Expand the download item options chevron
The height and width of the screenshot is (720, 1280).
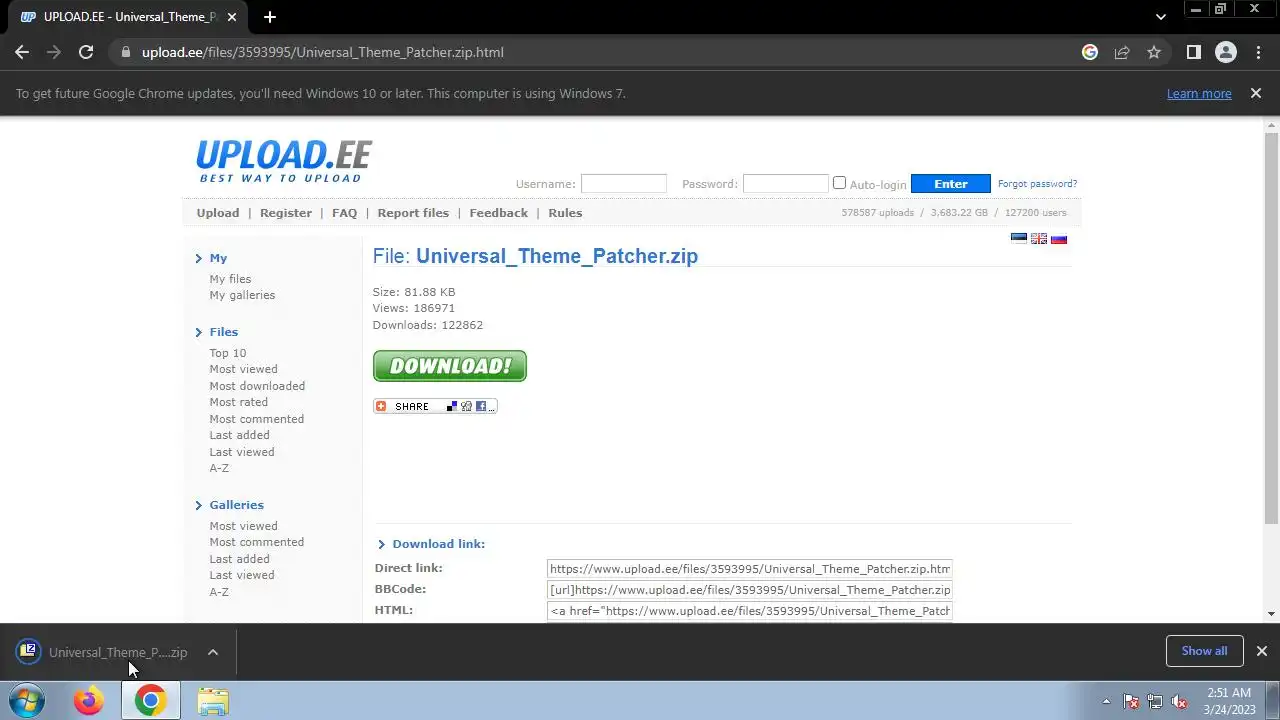point(213,652)
